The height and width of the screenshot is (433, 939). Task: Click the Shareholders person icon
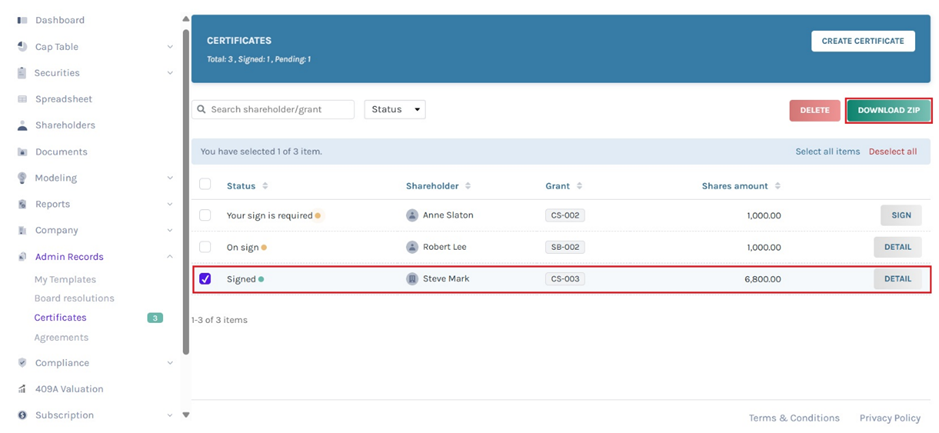pyautogui.click(x=22, y=125)
